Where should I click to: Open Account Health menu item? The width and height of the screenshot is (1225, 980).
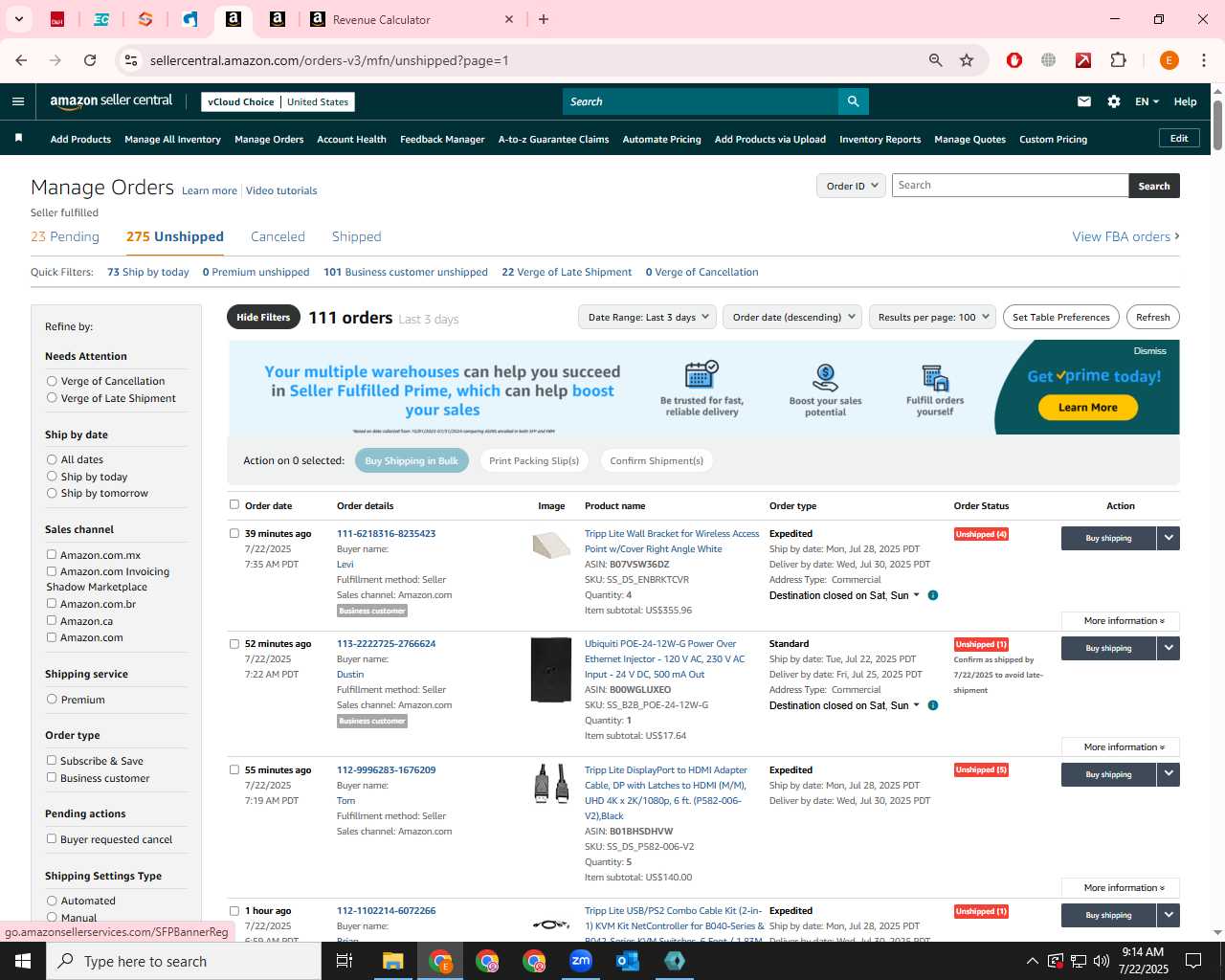tap(351, 139)
